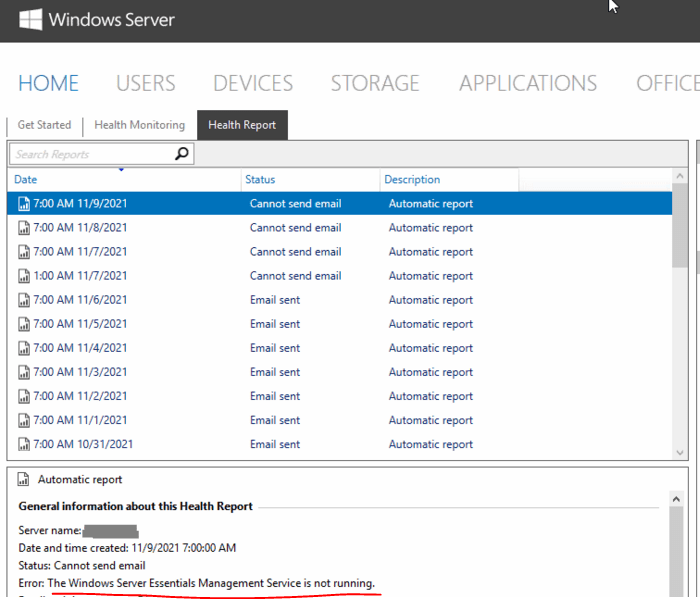The image size is (700, 599).
Task: Go to the USERS section
Action: 145,83
